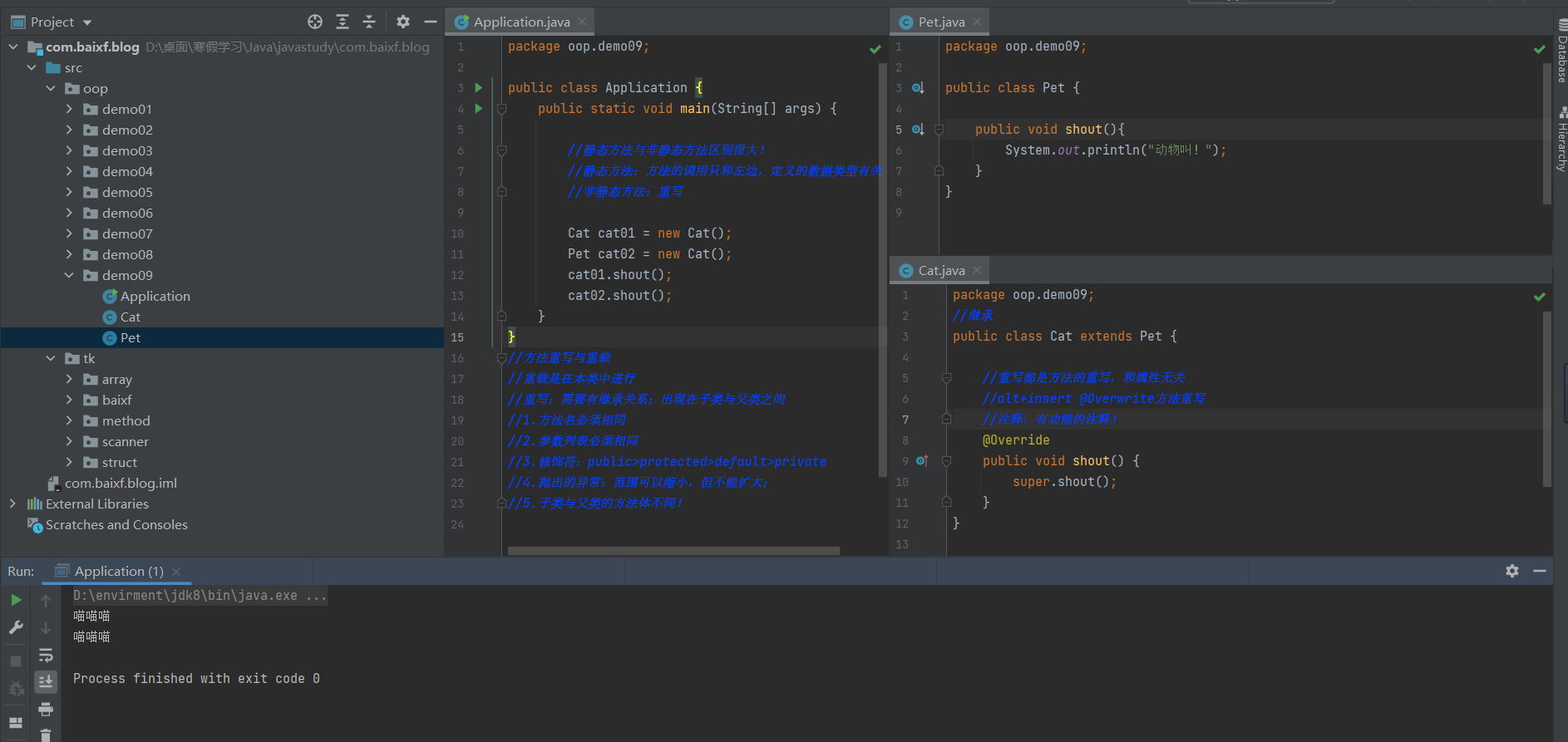
Task: Run the main method via gutter arrow
Action: click(x=479, y=108)
